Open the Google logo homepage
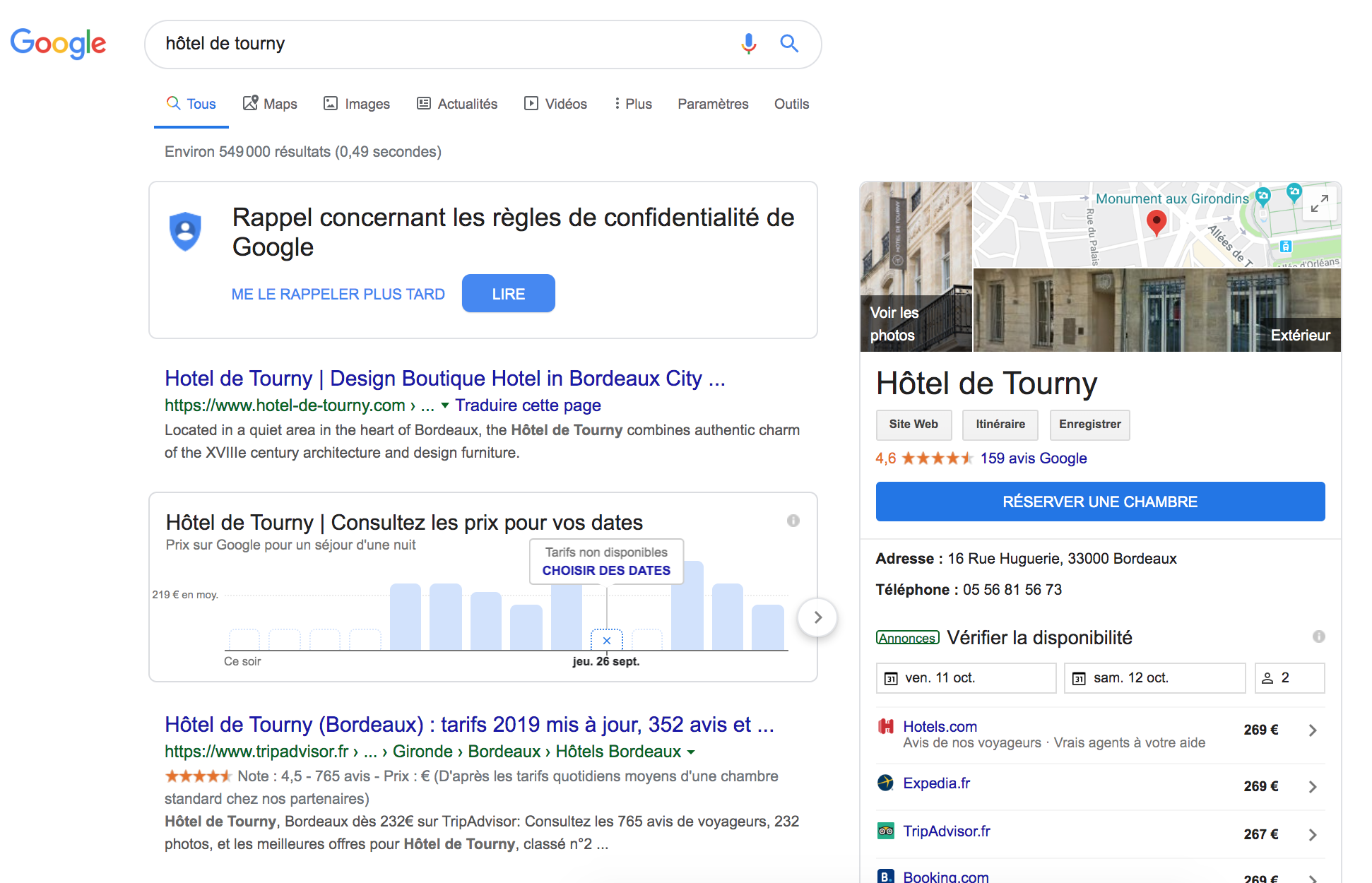Viewport: 1372px width, 883px height. [58, 44]
